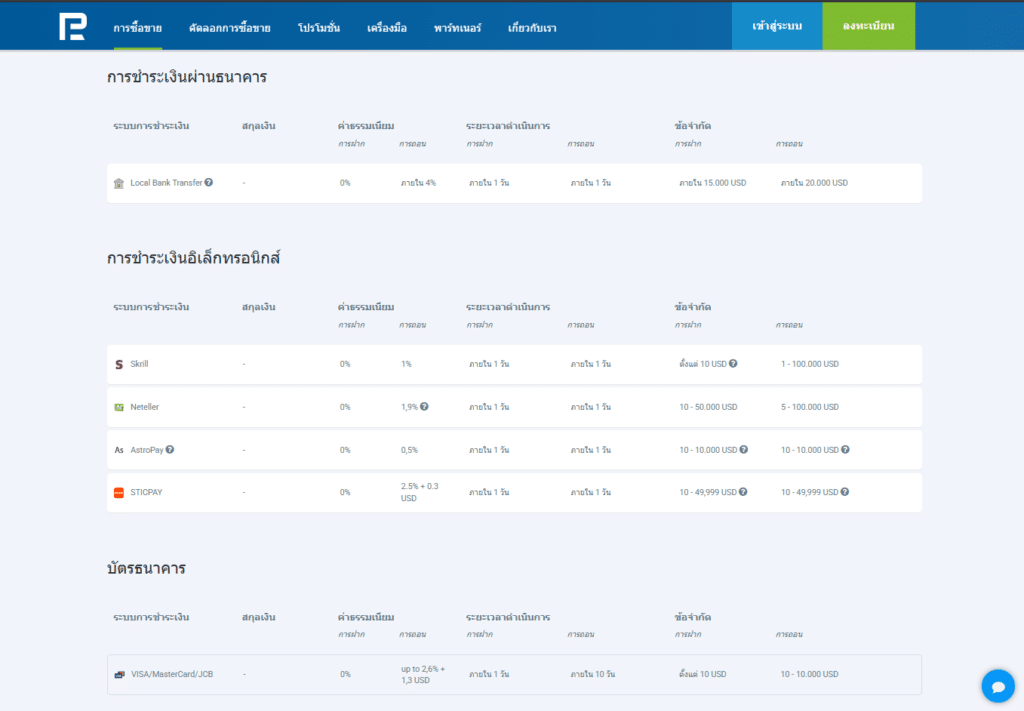Open help icon beside Neteller 1,9% fee
The image size is (1024, 711).
[424, 407]
